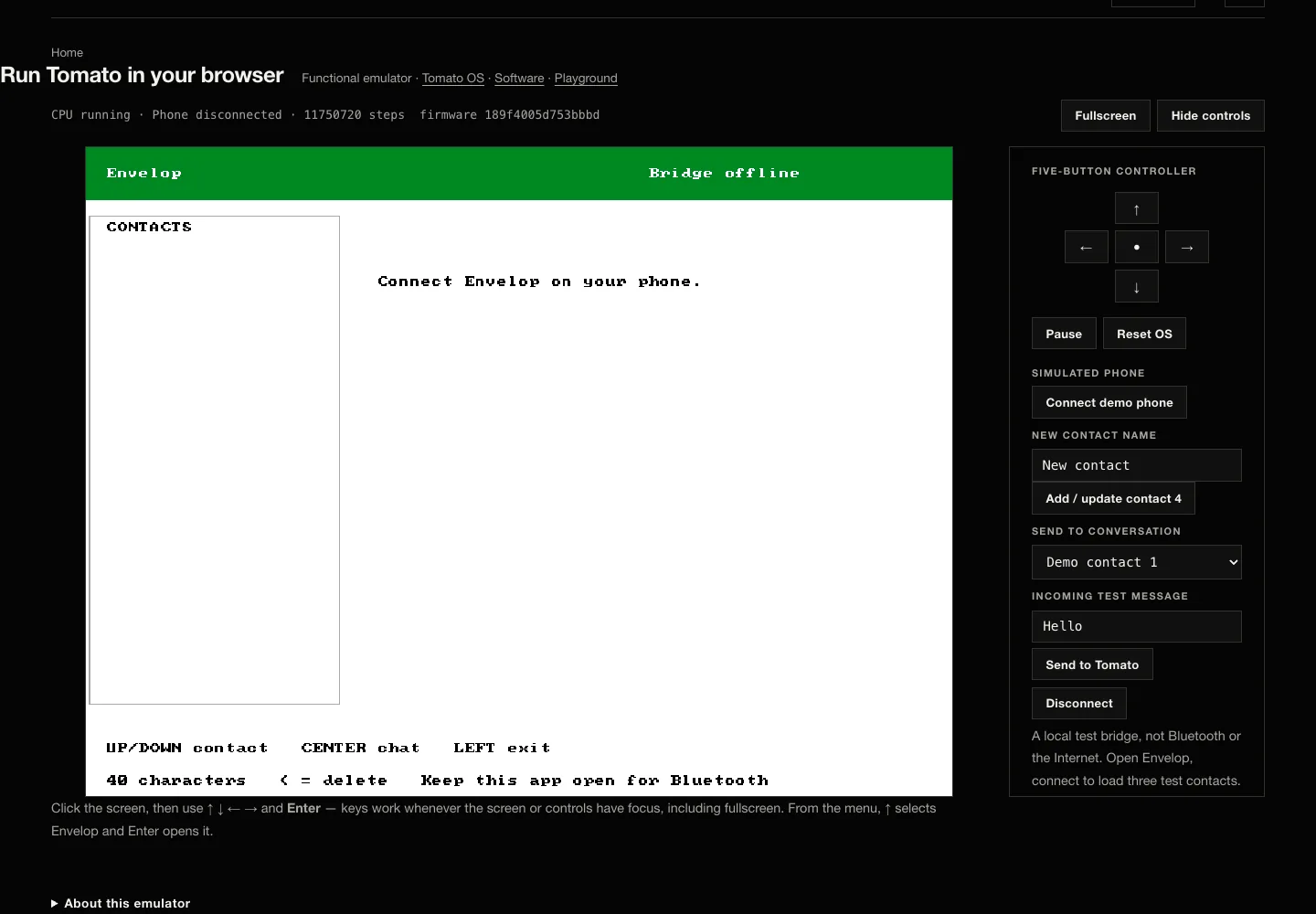Click the left arrow controller button

1087,247
